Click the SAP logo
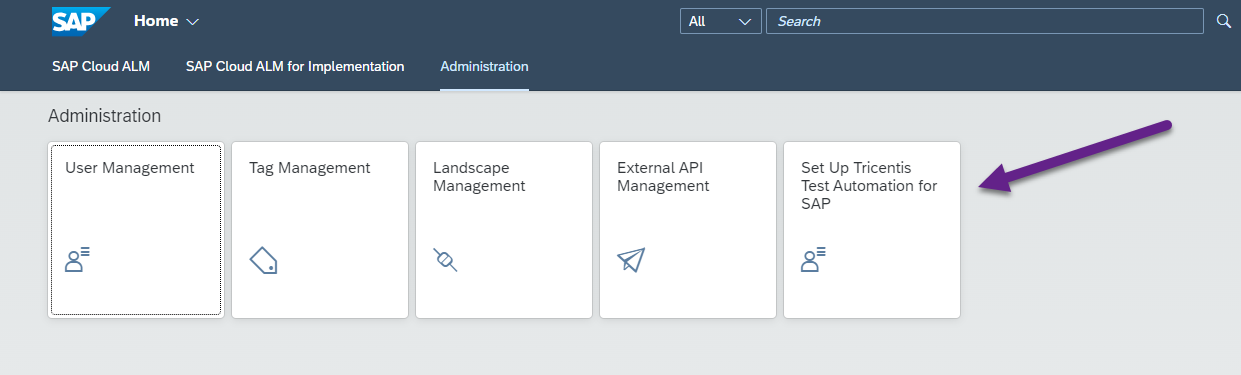 click(81, 20)
